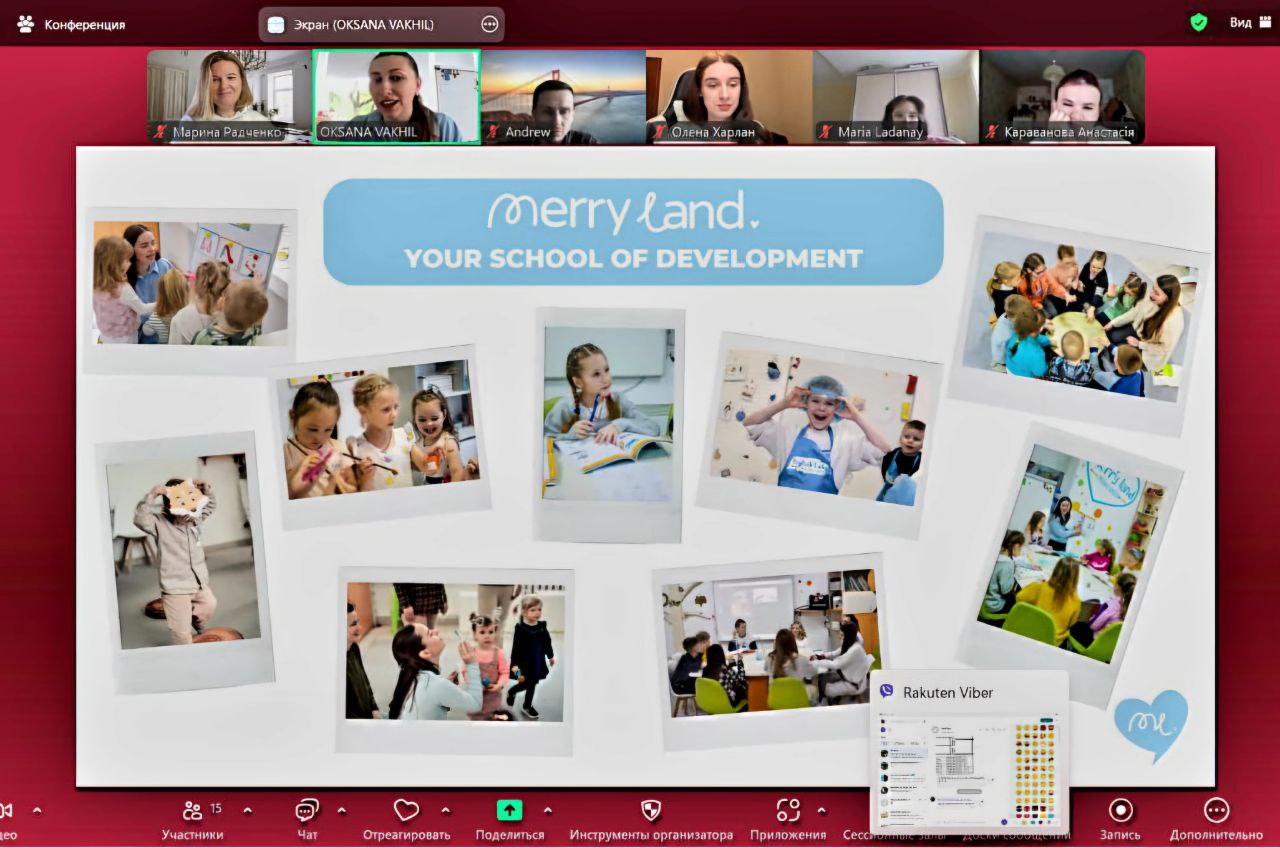Click muted microphone icon on Andrew tile
Screen dimensions: 1280x848
[493, 132]
